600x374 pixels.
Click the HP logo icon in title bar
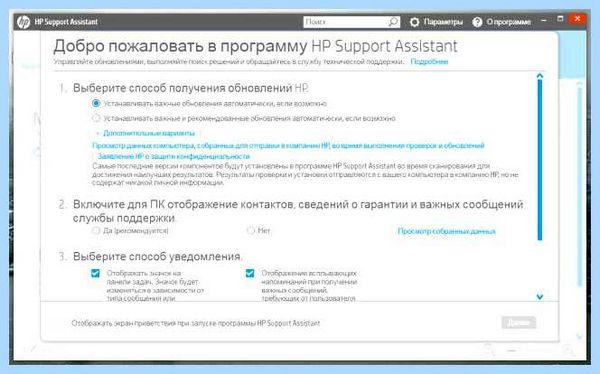coord(23,22)
